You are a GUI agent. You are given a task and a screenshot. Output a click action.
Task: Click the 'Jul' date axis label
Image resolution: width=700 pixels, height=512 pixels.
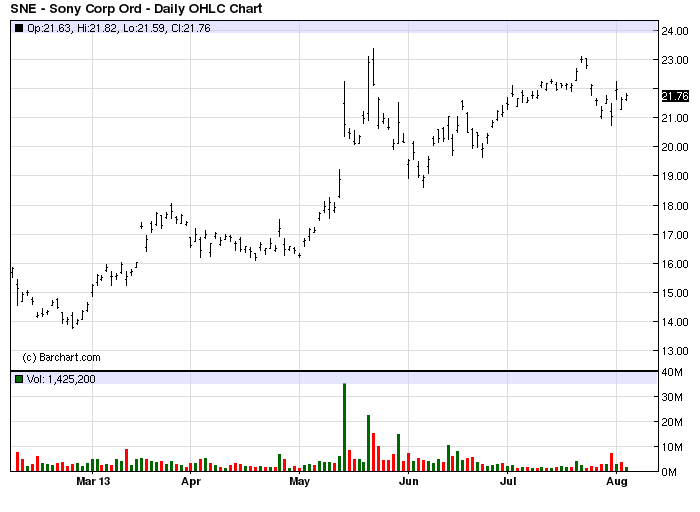(508, 481)
